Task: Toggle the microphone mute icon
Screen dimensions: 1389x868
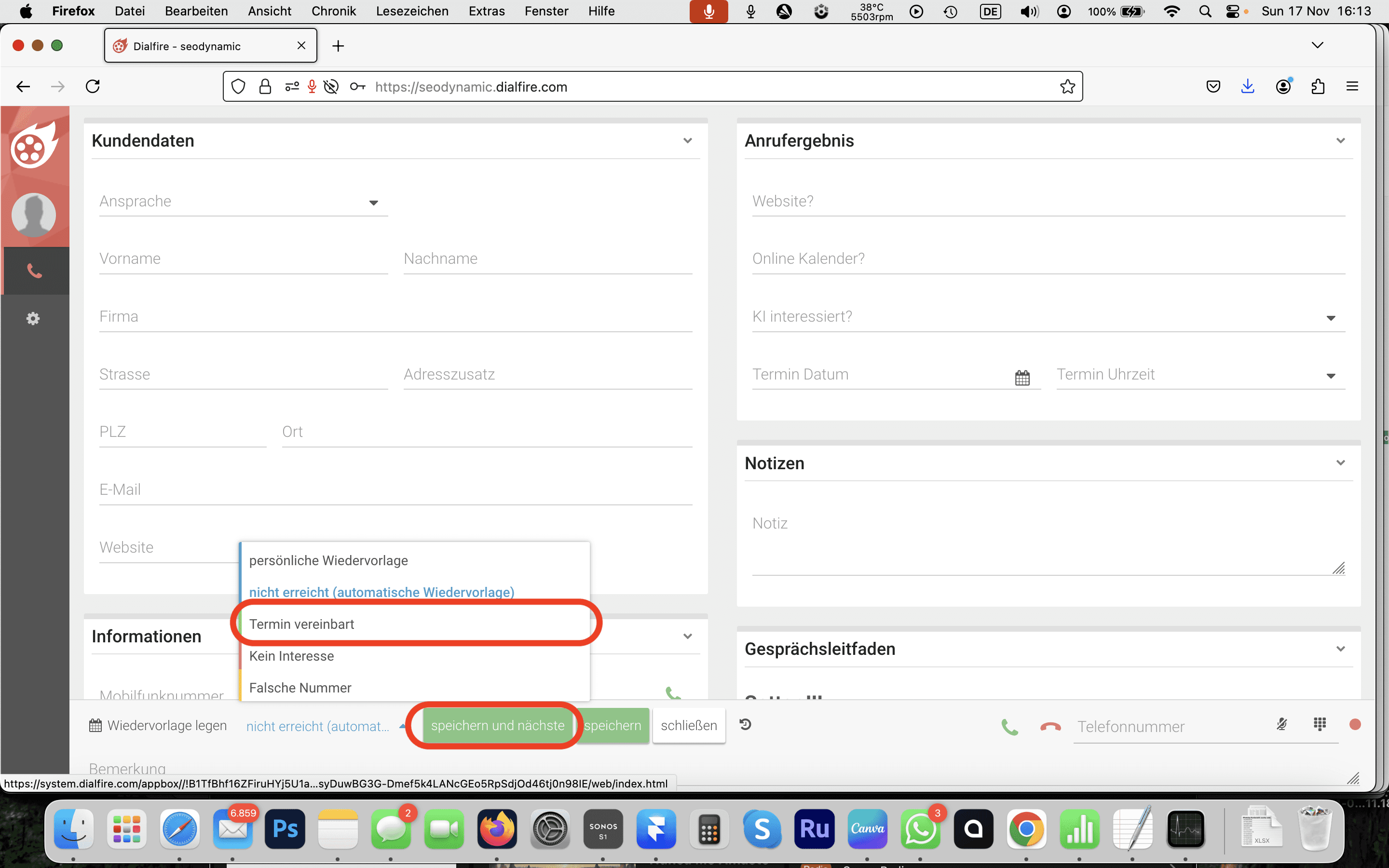Action: [1281, 724]
